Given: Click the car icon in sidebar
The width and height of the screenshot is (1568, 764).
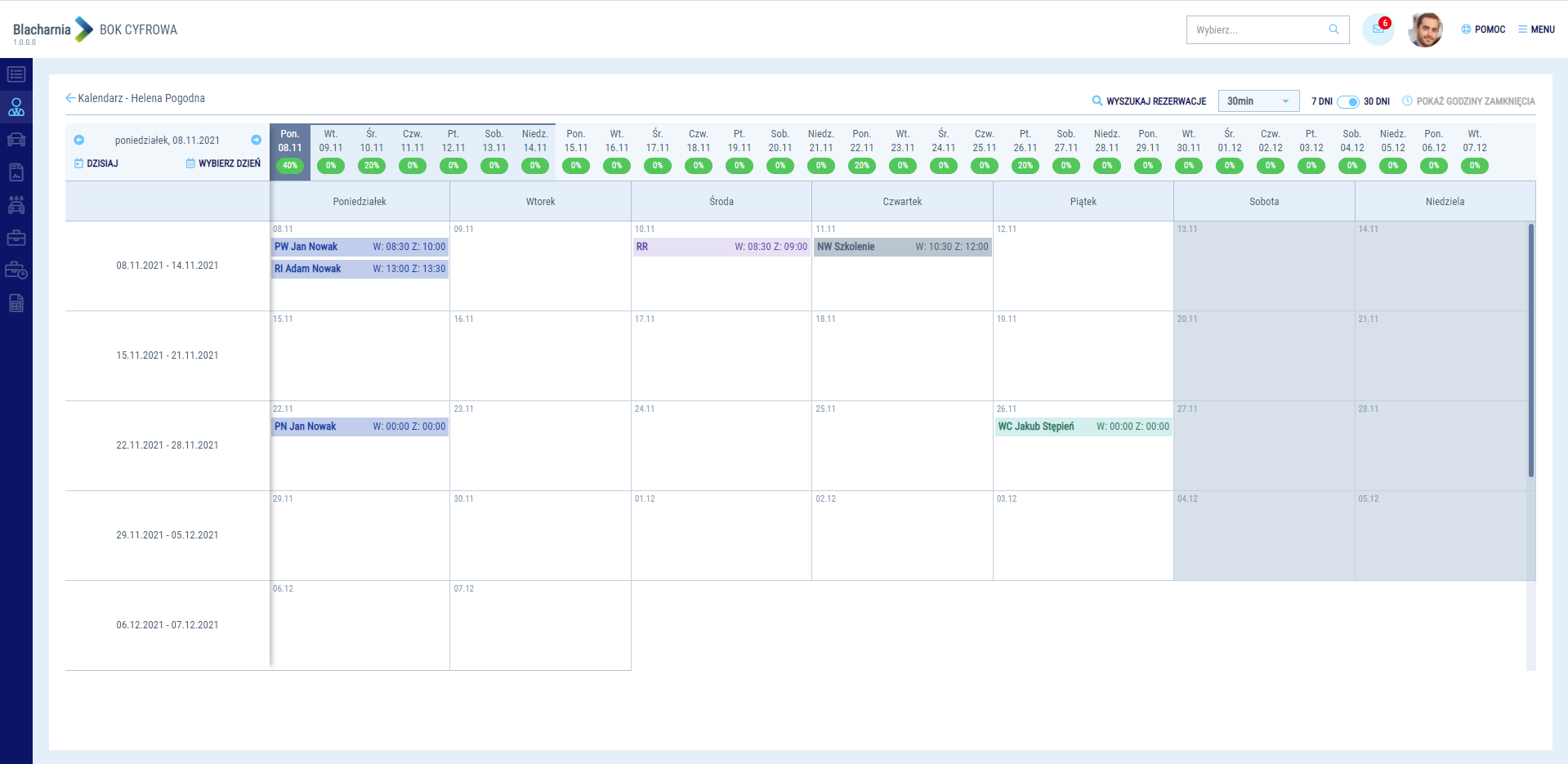Looking at the screenshot, I should point(16,140).
